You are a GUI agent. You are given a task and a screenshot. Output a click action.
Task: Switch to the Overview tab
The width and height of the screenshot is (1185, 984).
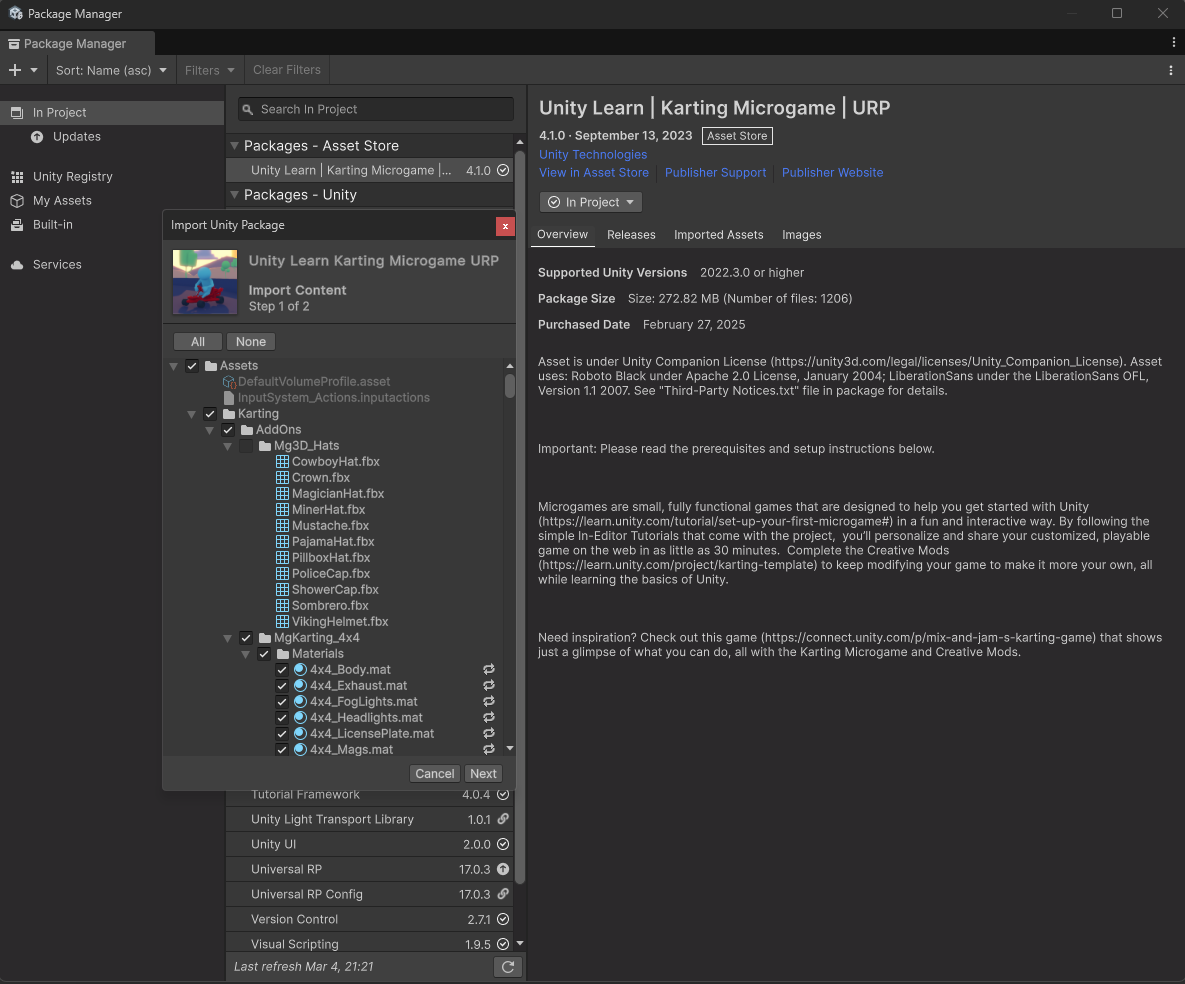pyautogui.click(x=562, y=235)
